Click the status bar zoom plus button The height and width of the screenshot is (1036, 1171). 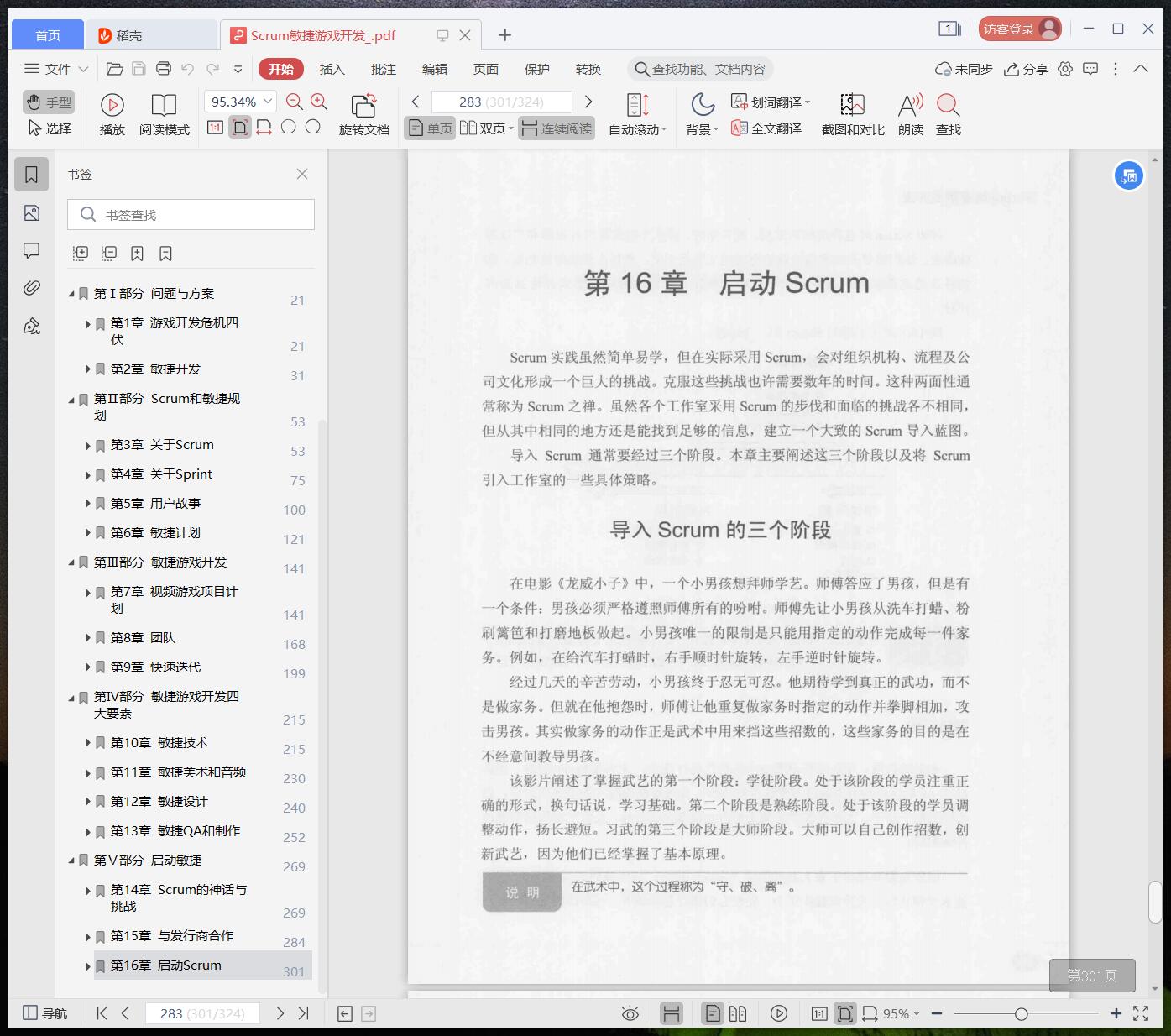tap(1116, 1013)
